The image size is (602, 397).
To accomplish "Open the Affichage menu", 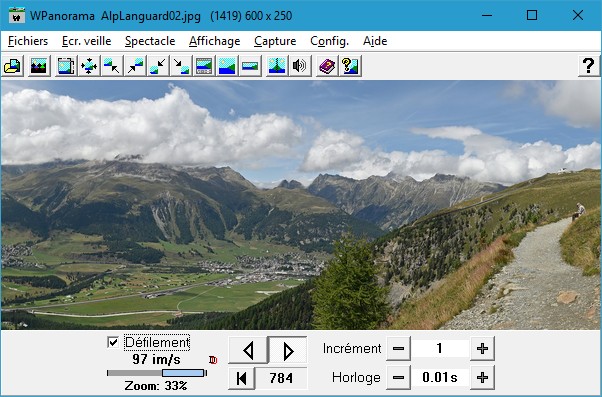I will pyautogui.click(x=214, y=41).
